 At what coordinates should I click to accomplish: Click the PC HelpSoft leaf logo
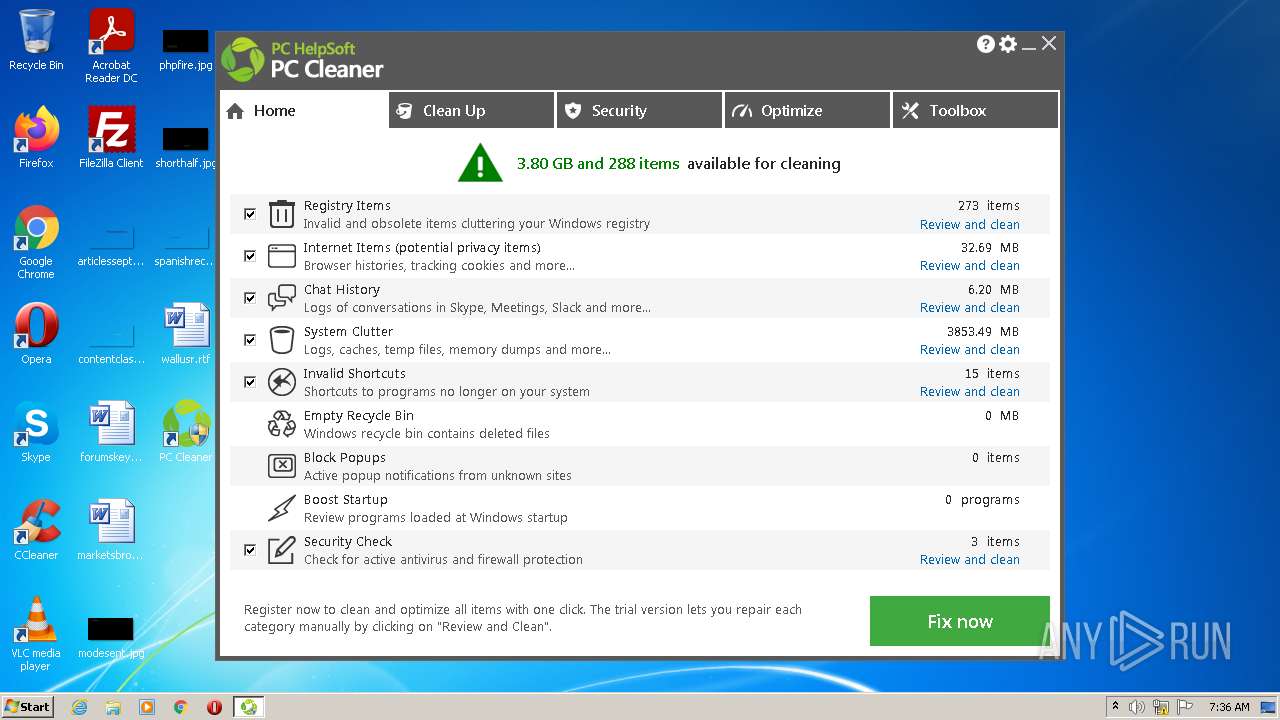(243, 60)
